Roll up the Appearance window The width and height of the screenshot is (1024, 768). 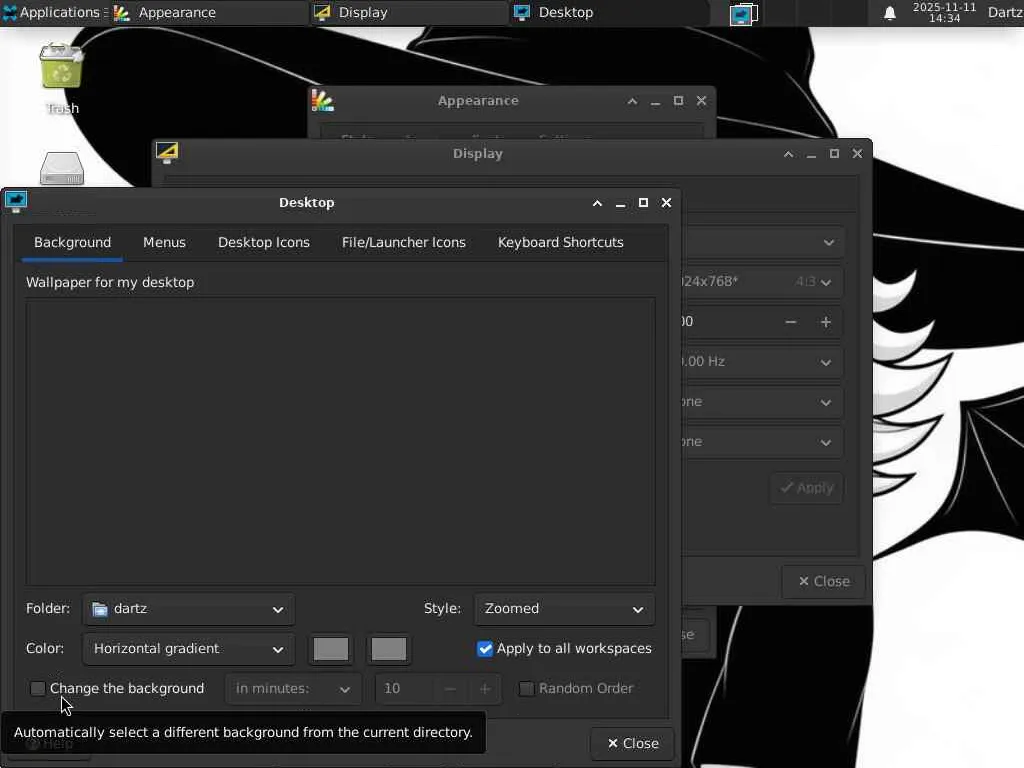[632, 101]
